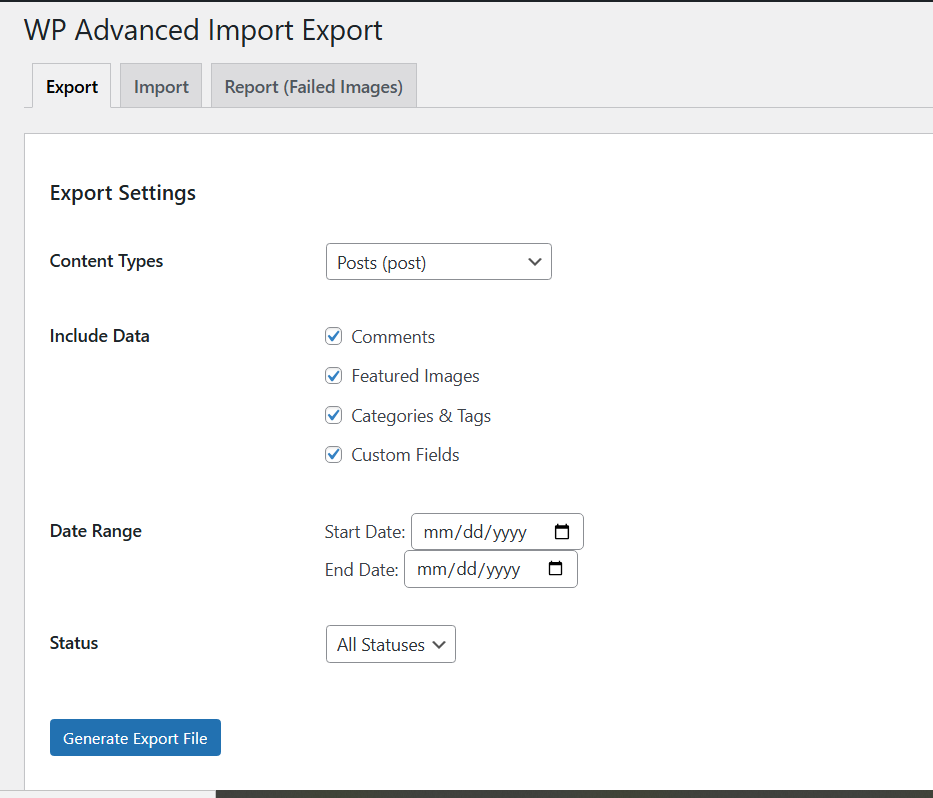
Task: Uncheck Custom Fields under Include Data
Action: (333, 454)
